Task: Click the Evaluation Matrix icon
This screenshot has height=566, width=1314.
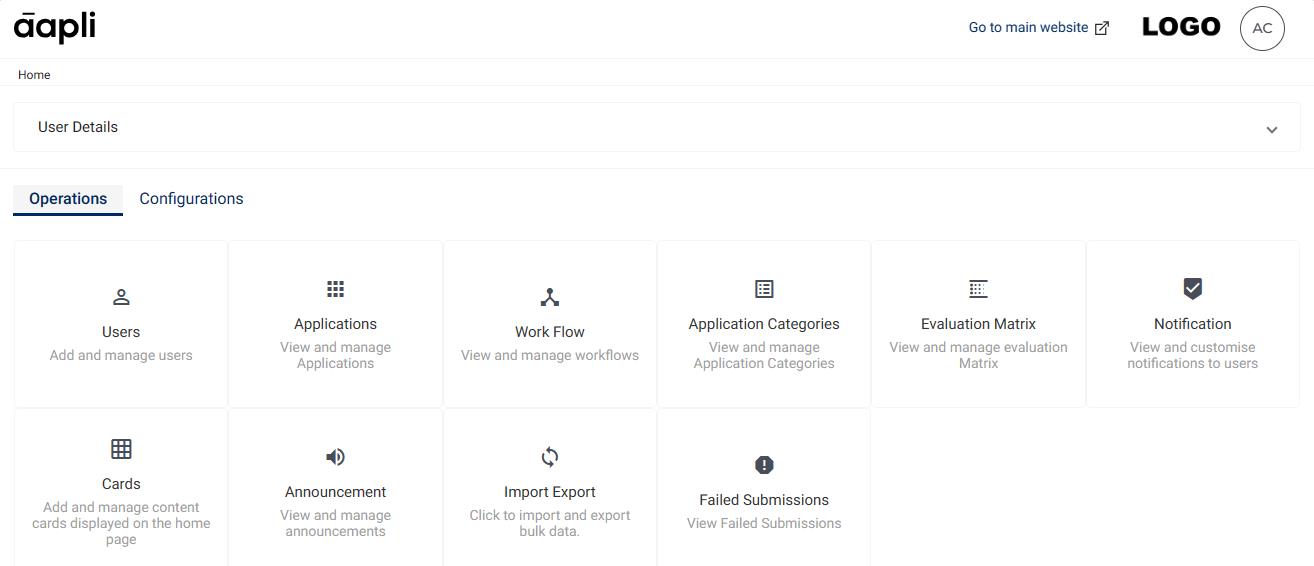Action: pos(978,289)
